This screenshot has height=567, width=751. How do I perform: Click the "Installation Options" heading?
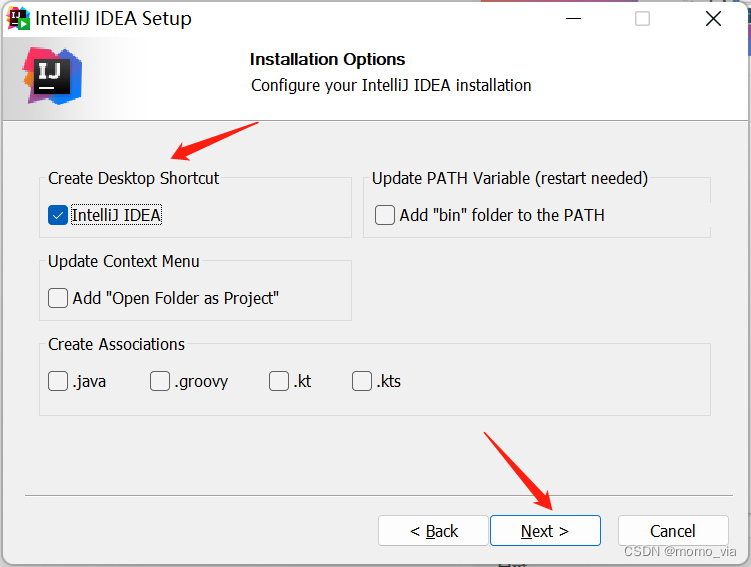coord(327,59)
